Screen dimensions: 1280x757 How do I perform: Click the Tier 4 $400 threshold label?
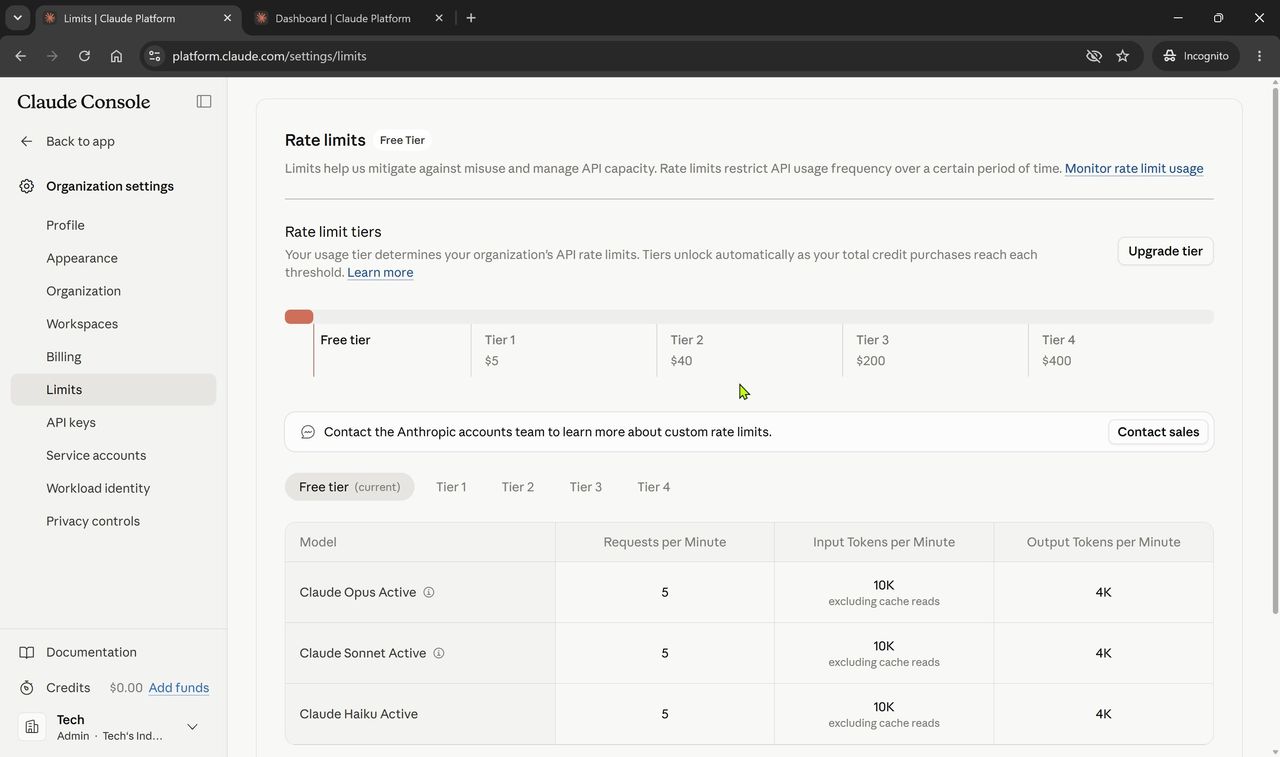(1059, 350)
